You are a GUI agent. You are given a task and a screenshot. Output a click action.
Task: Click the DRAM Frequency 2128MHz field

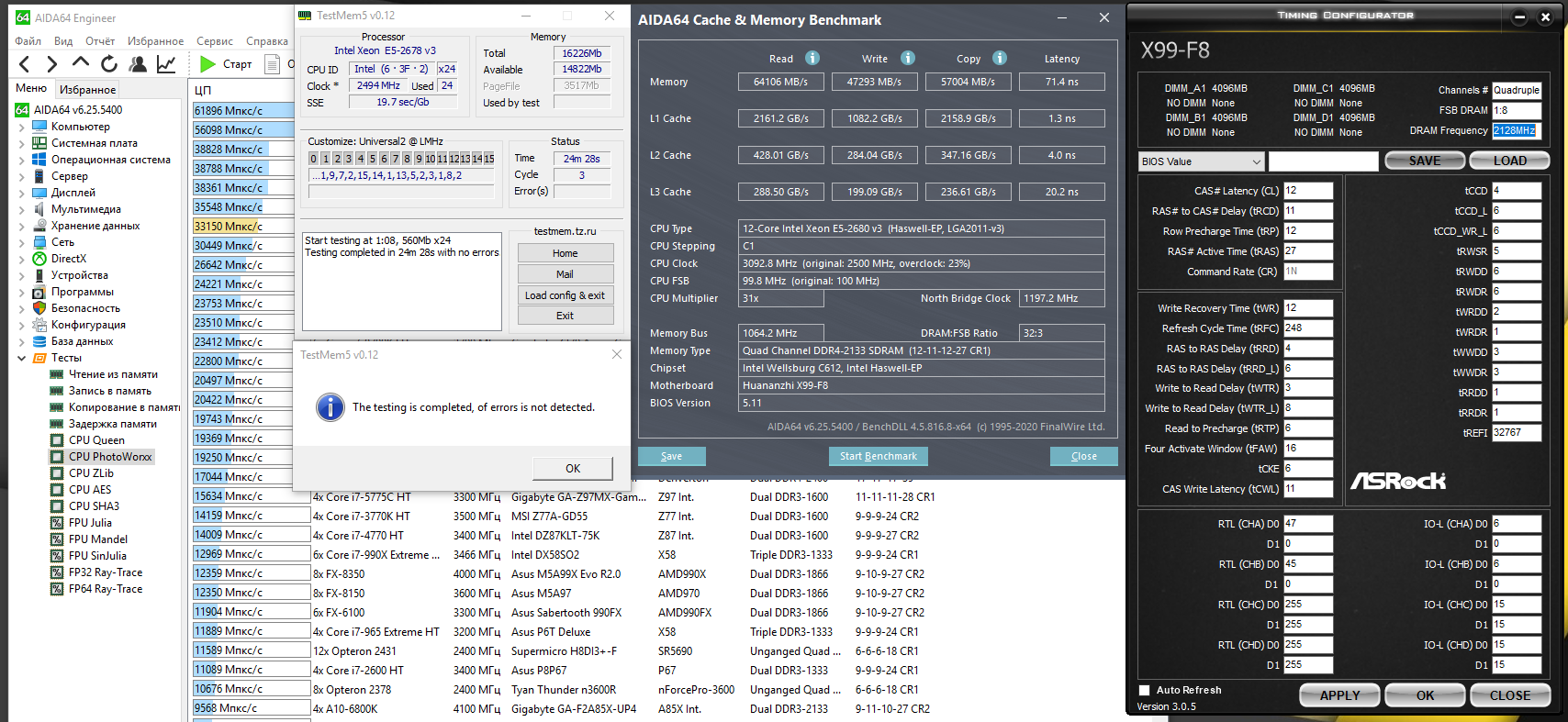(x=1517, y=130)
